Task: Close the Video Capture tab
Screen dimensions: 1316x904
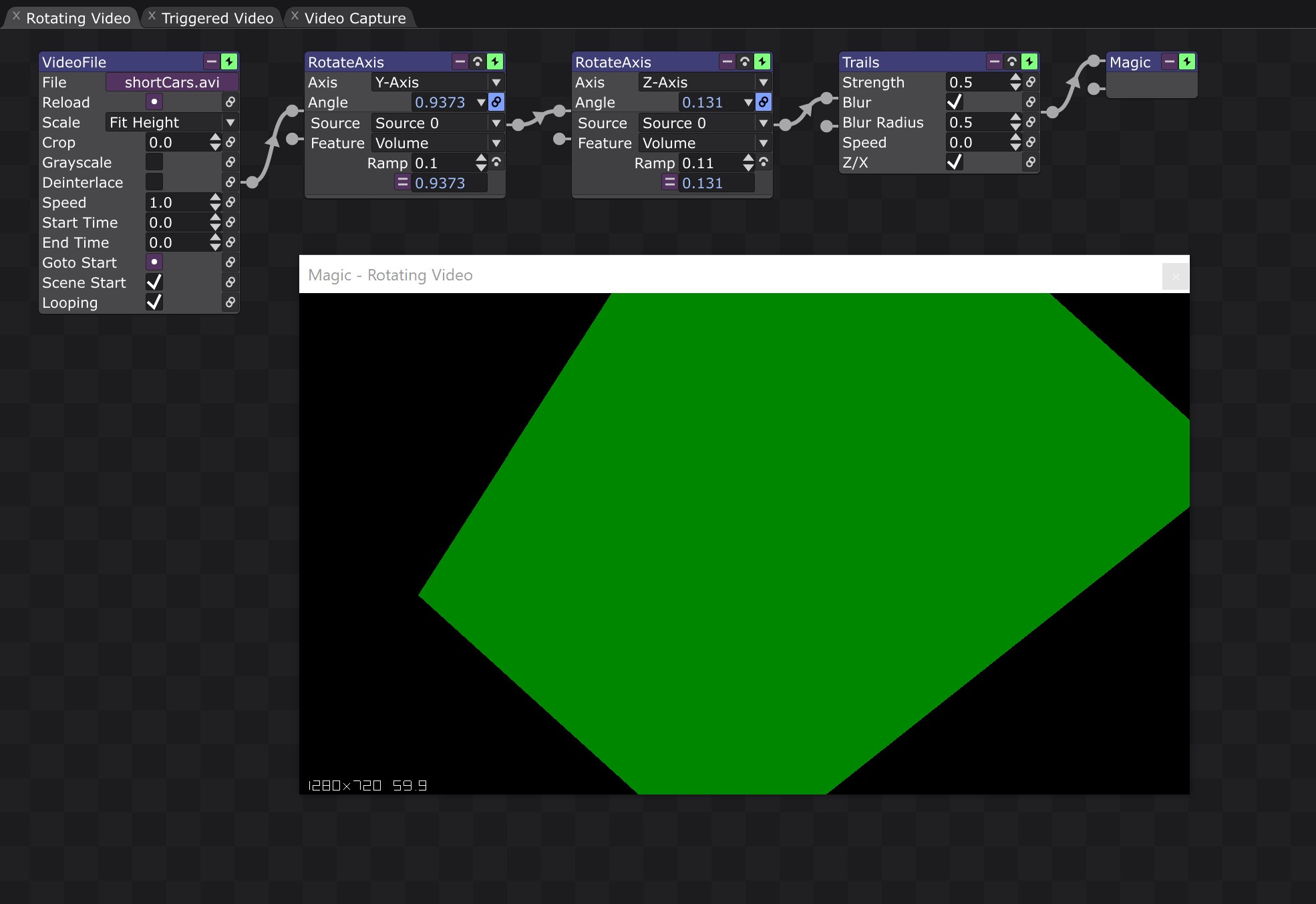Action: 295,16
